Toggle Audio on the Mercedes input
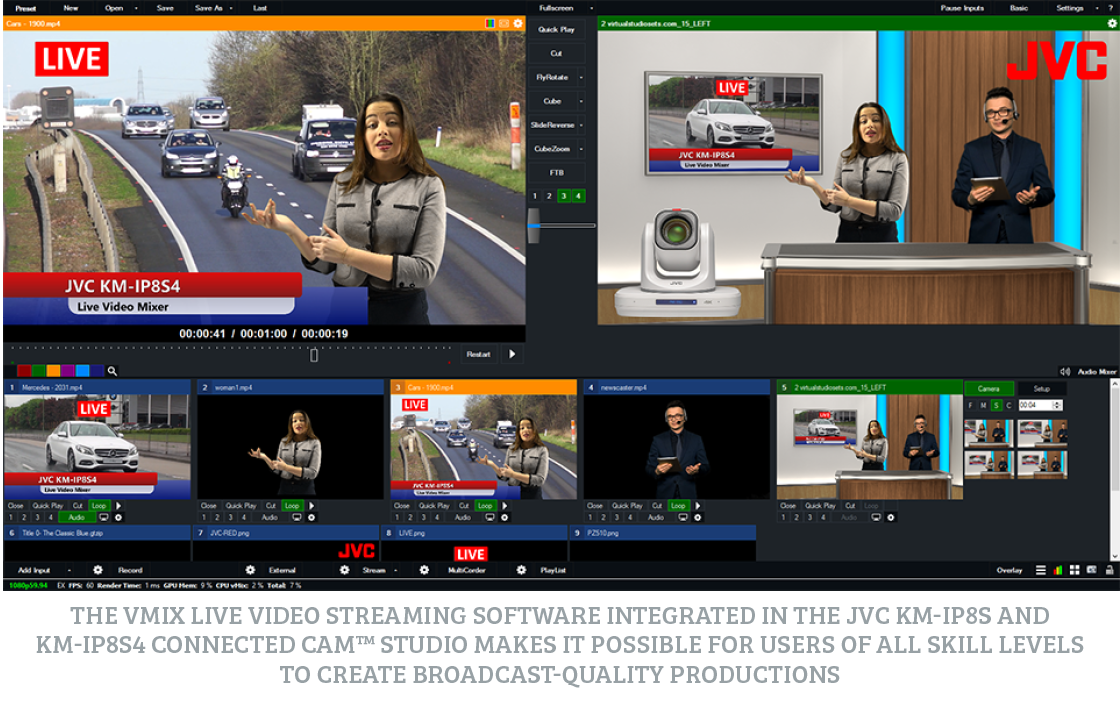The image size is (1120, 701). point(76,517)
